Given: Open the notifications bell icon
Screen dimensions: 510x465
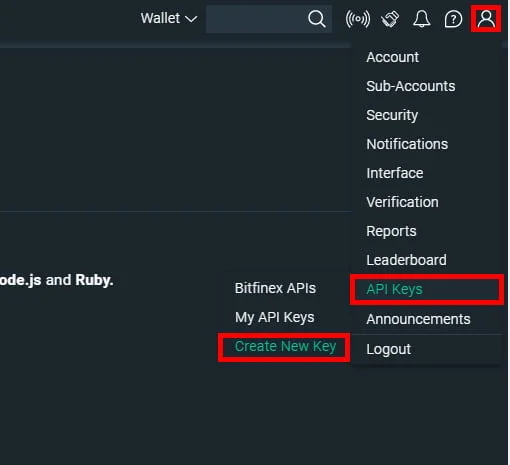Looking at the screenshot, I should (x=422, y=19).
